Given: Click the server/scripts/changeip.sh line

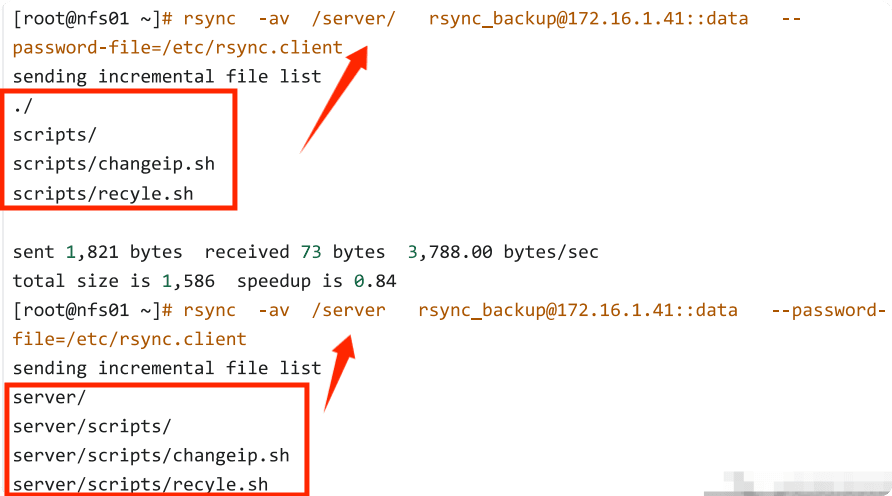Looking at the screenshot, I should 151,456.
